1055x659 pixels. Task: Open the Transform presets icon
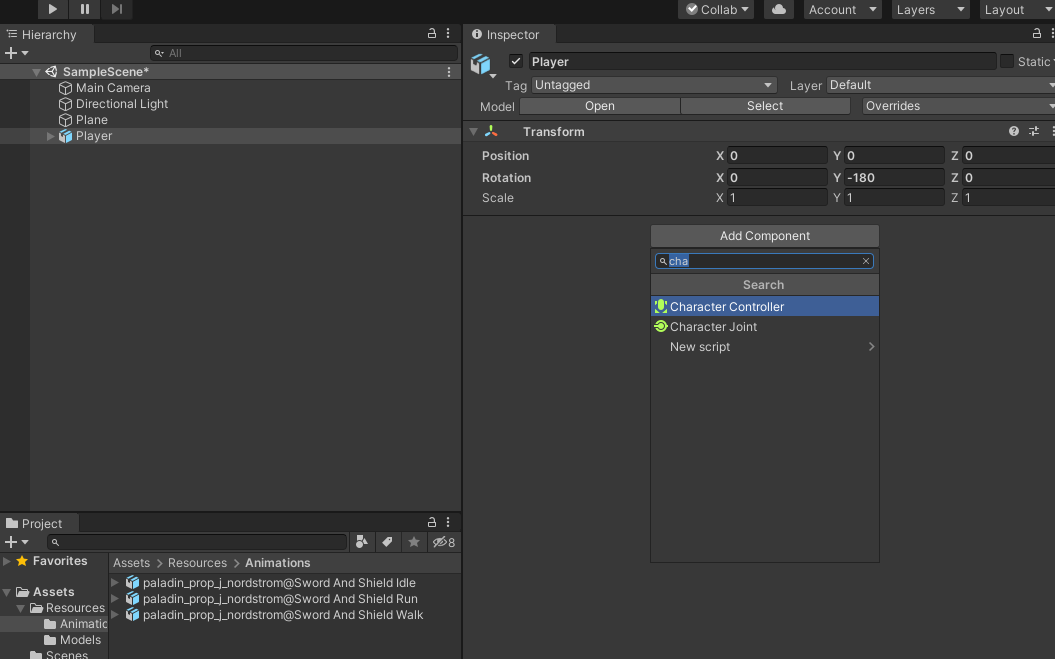click(1034, 131)
